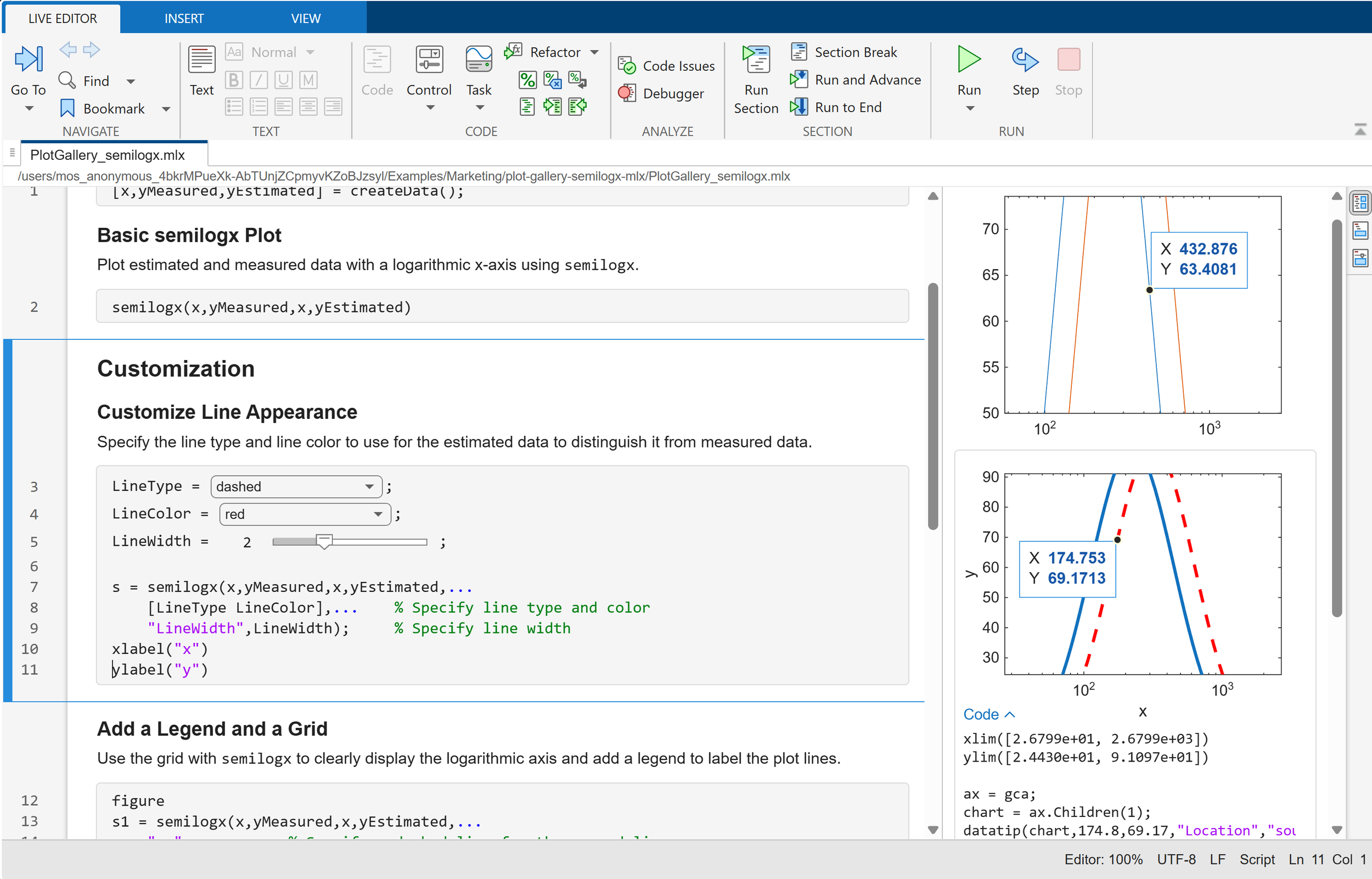1372x879 pixels.
Task: Open the VIEW tab
Action: pos(305,18)
